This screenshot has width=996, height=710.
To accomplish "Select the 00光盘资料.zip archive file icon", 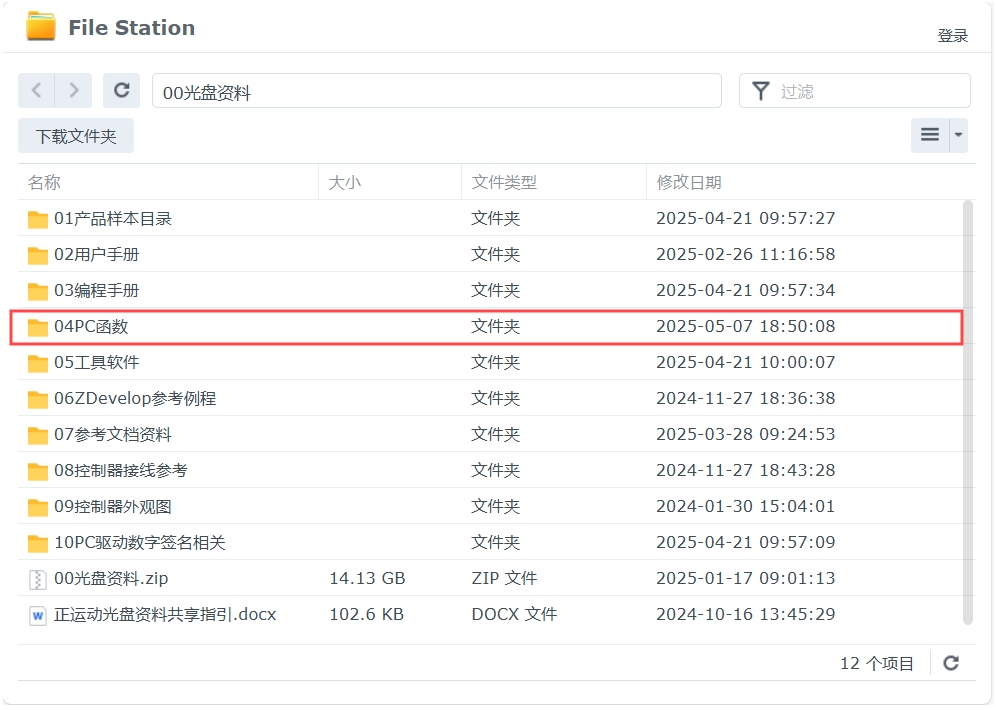I will pyautogui.click(x=38, y=579).
